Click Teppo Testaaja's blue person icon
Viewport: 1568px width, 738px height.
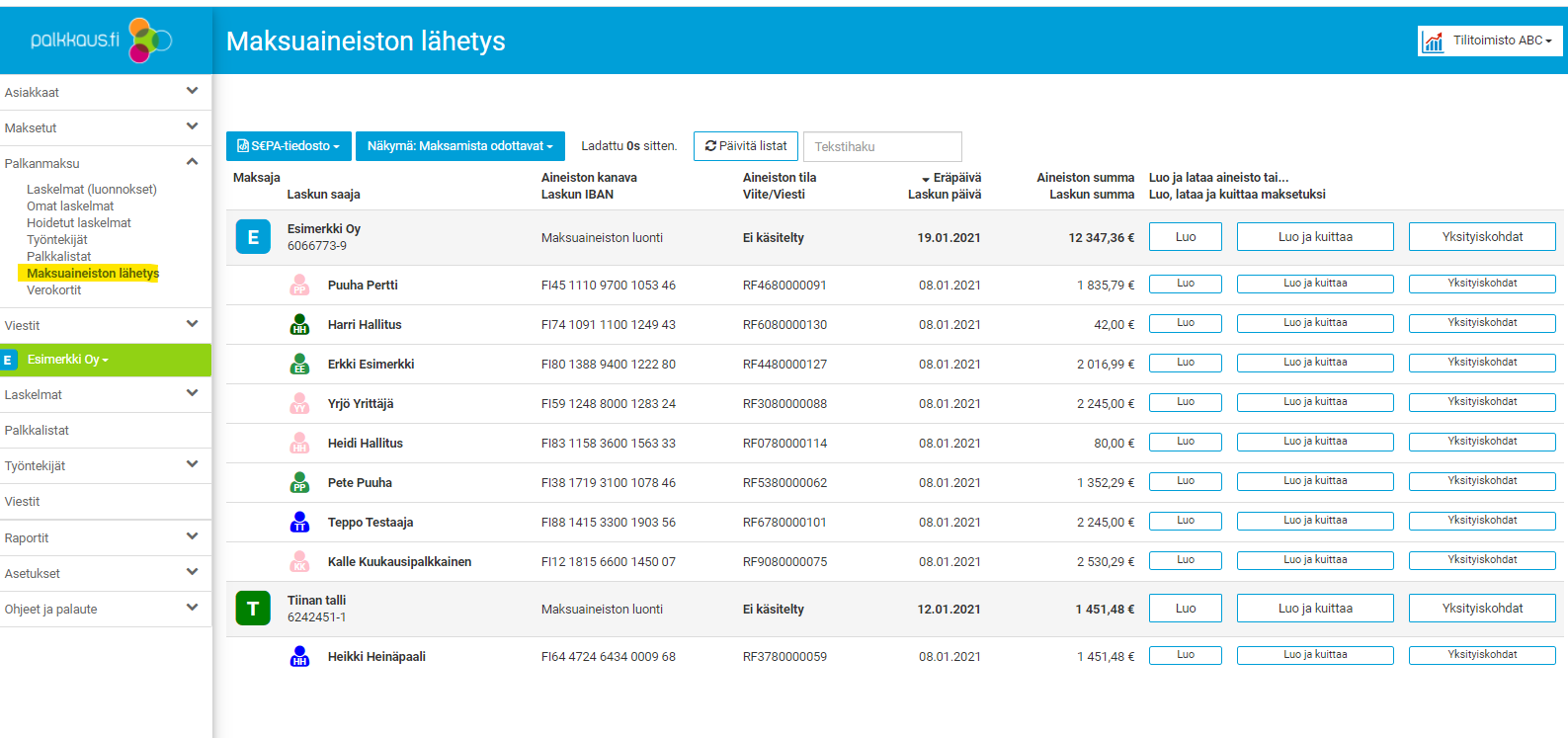click(299, 523)
